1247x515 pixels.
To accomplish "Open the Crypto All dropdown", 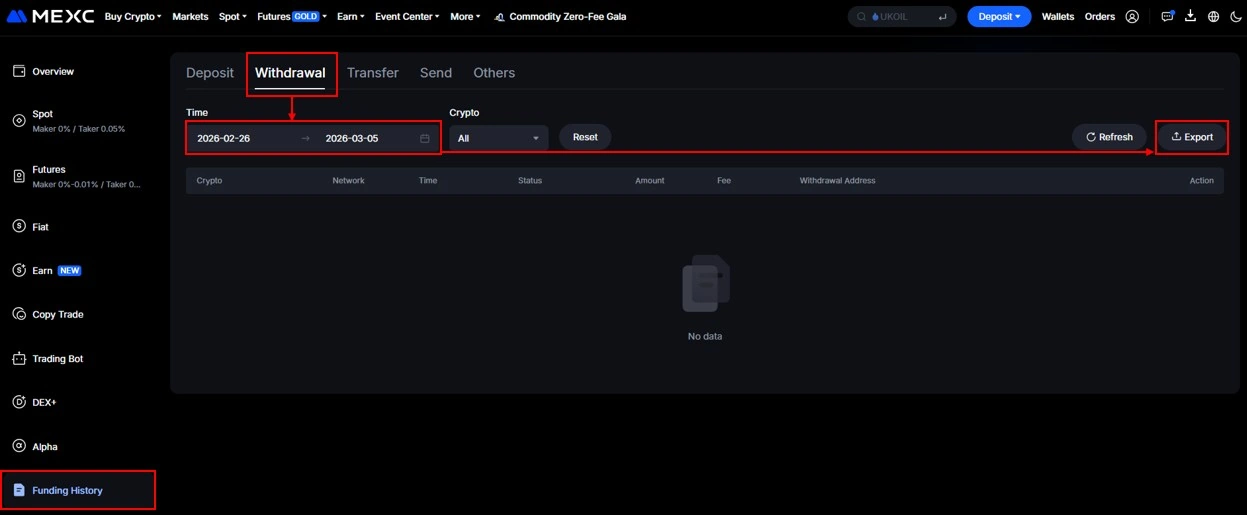I will coord(499,138).
